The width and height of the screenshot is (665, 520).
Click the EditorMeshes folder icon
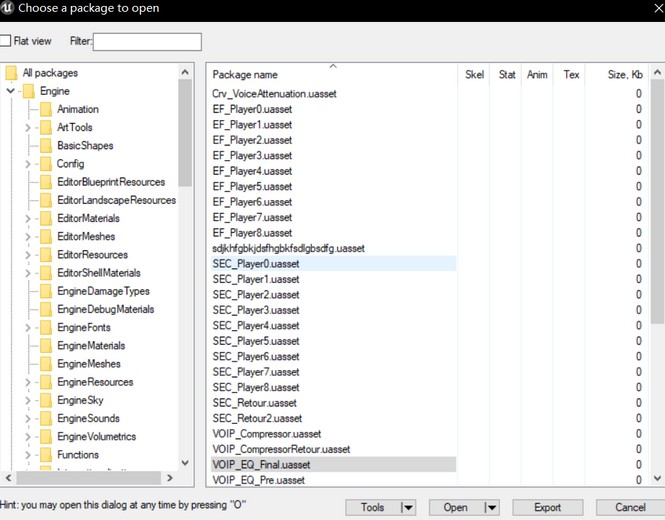[45, 236]
